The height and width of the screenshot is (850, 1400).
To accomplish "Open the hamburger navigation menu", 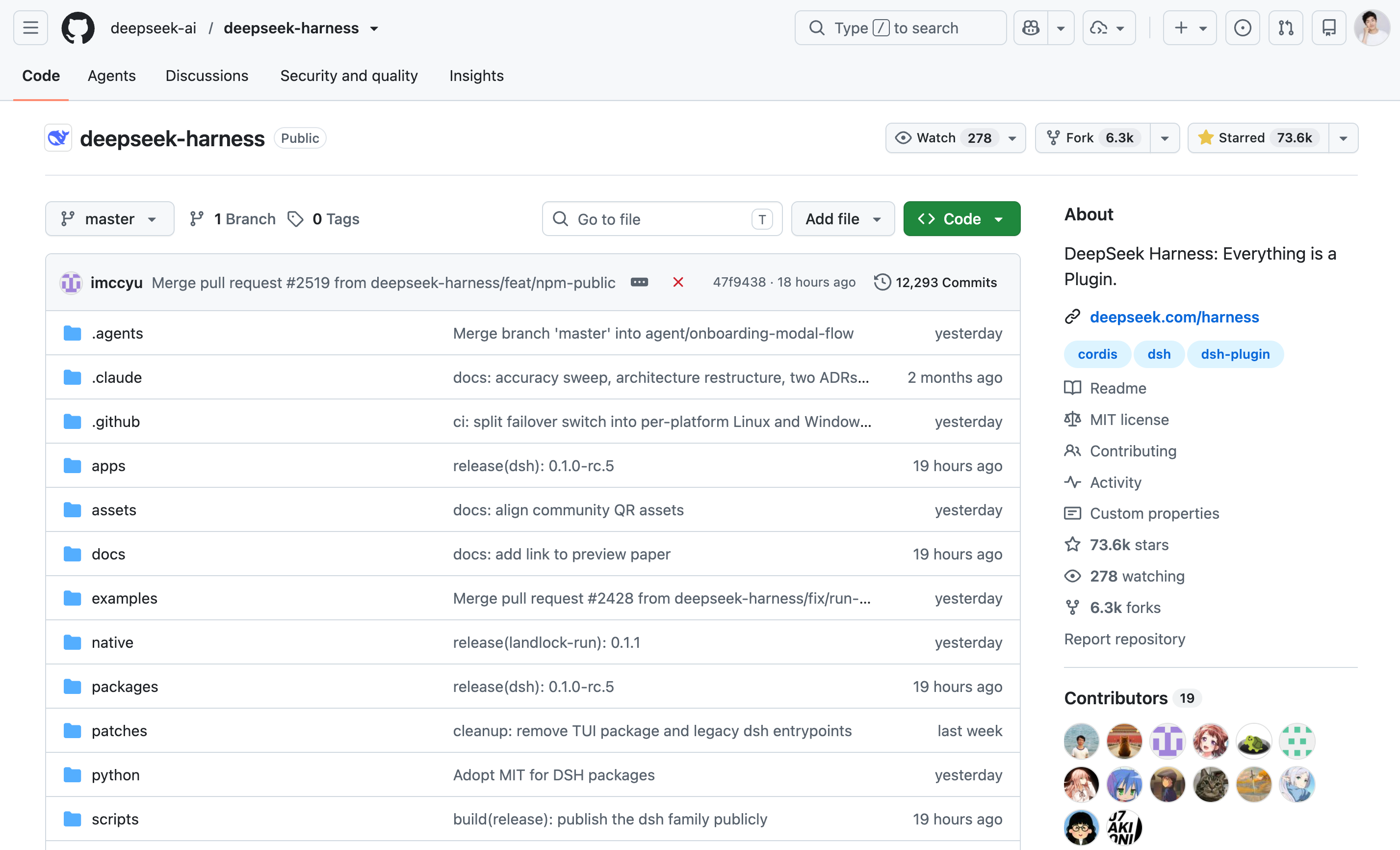I will (31, 28).
